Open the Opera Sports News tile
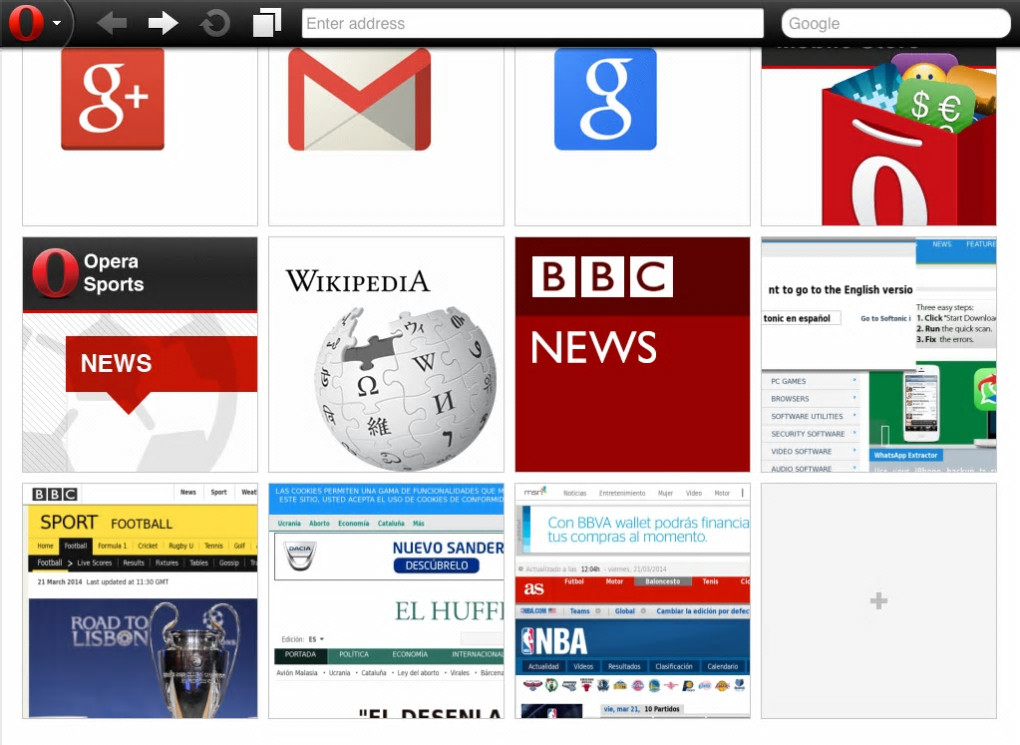The height and width of the screenshot is (745, 1020). (140, 355)
